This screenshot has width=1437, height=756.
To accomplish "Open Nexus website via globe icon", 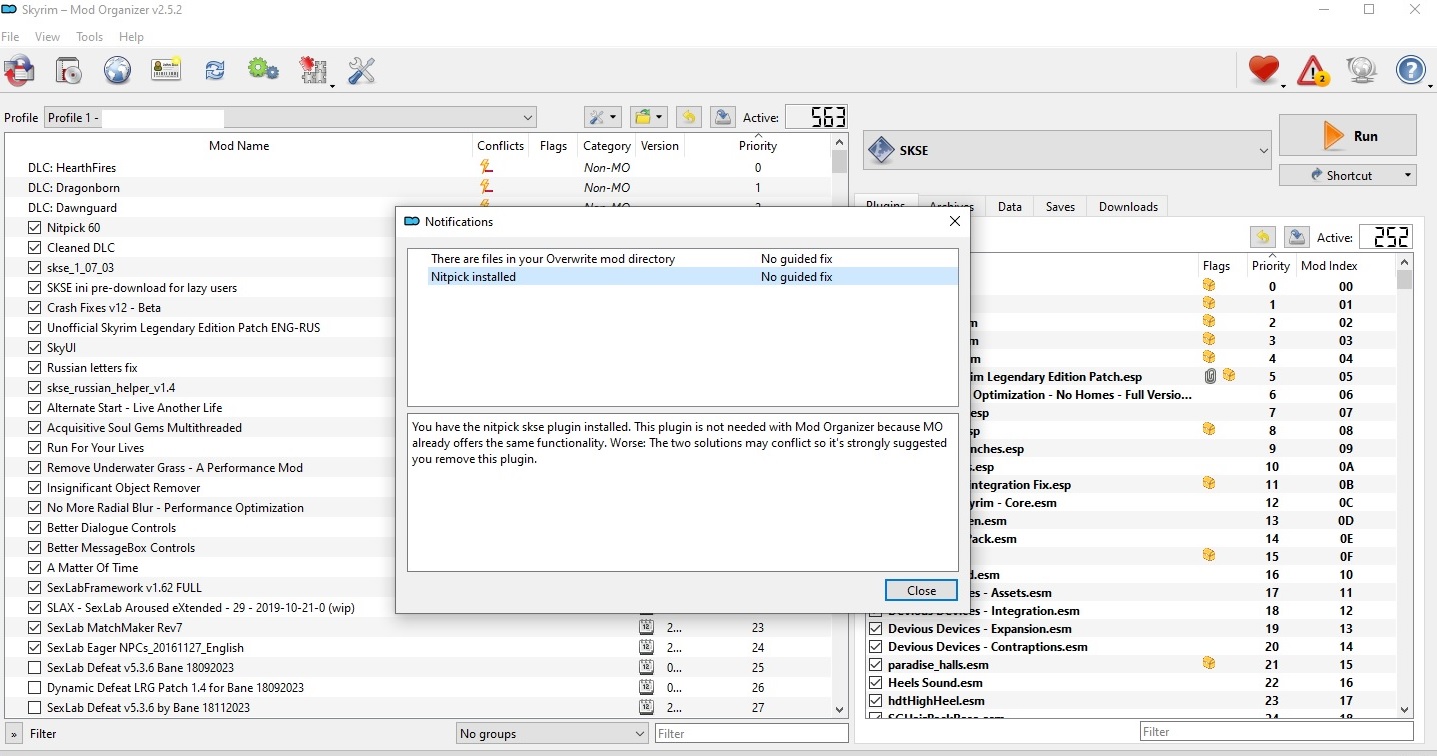I will coord(117,71).
